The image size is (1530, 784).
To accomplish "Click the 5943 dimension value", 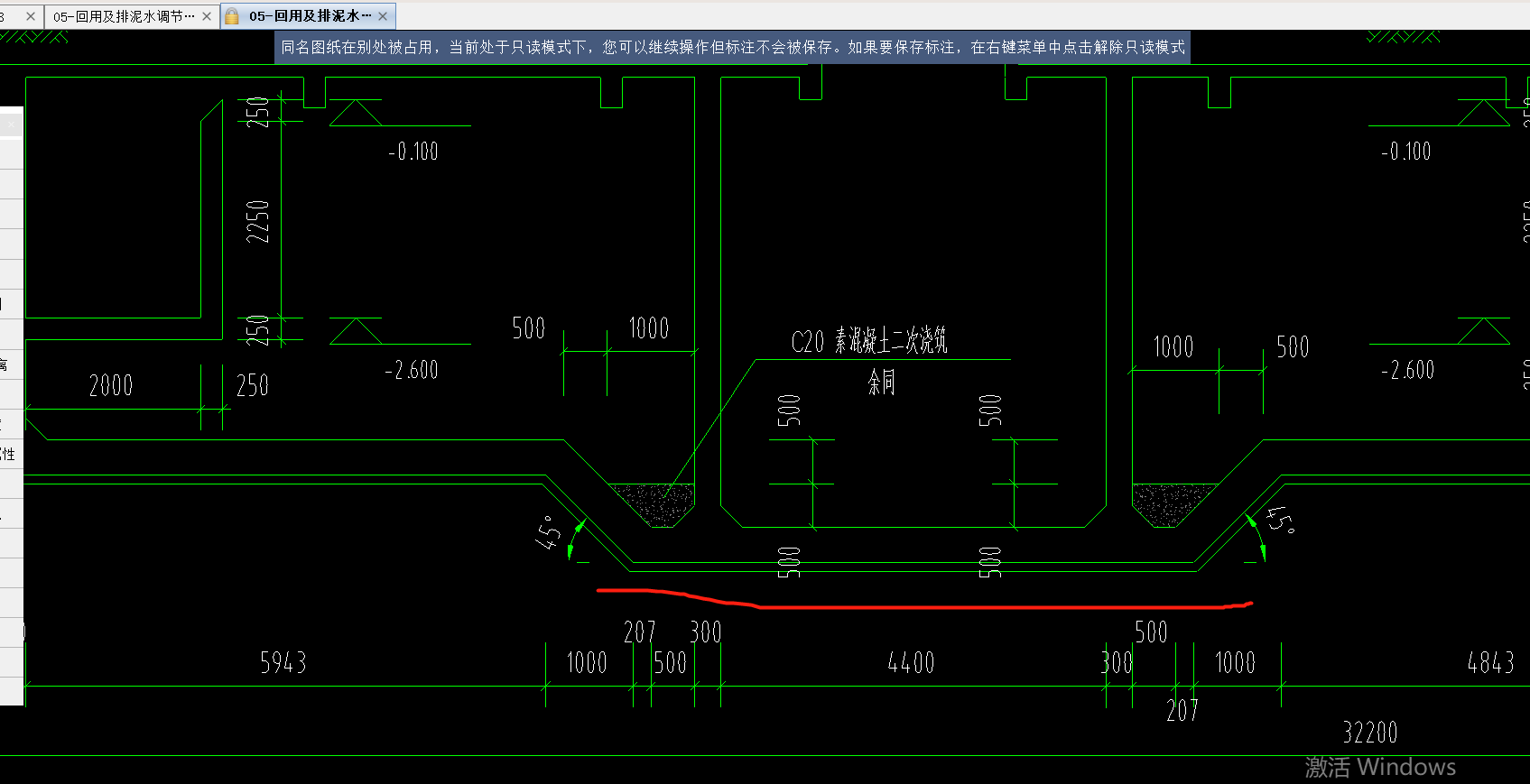I will pyautogui.click(x=283, y=663).
